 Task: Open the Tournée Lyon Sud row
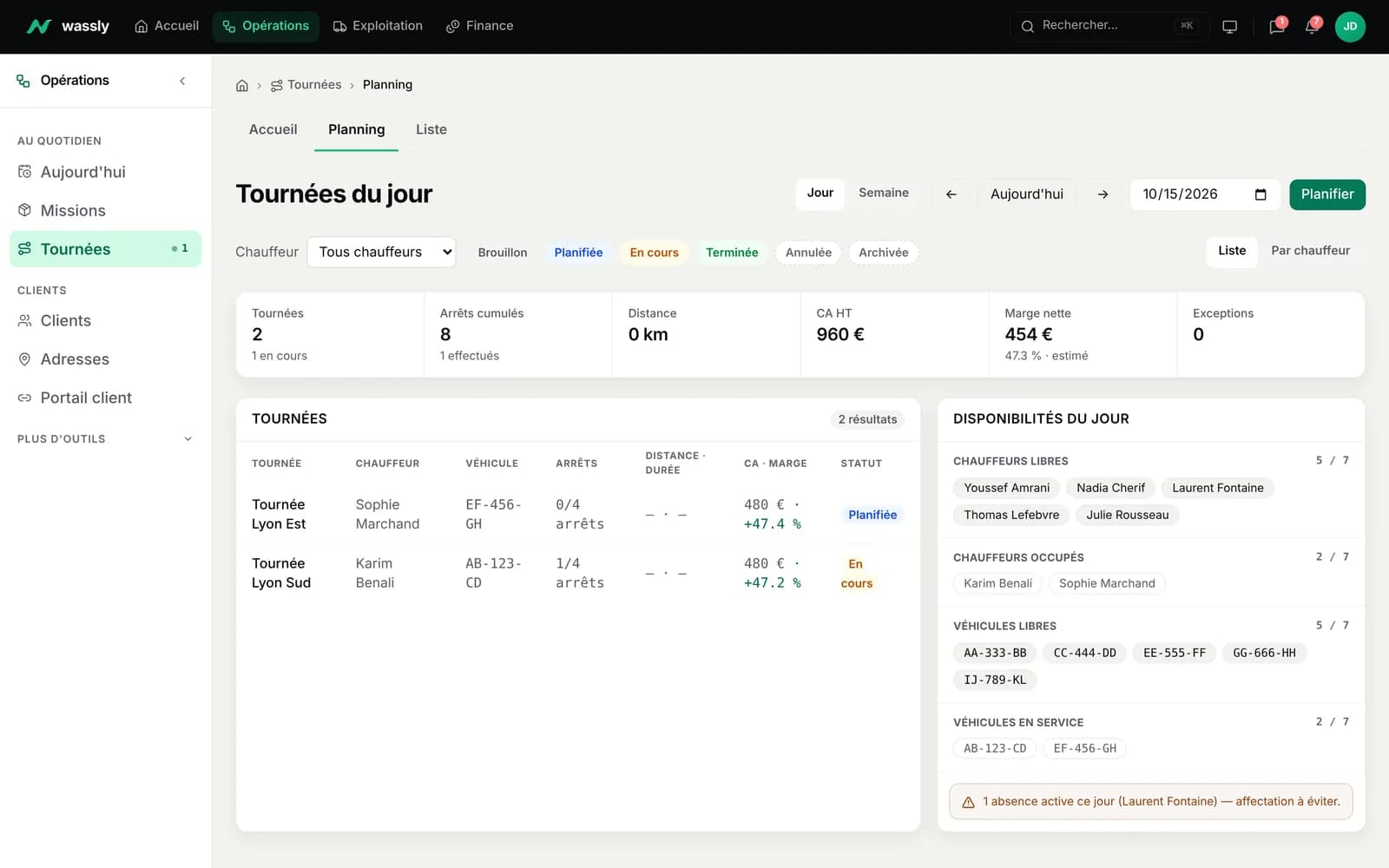[578, 573]
